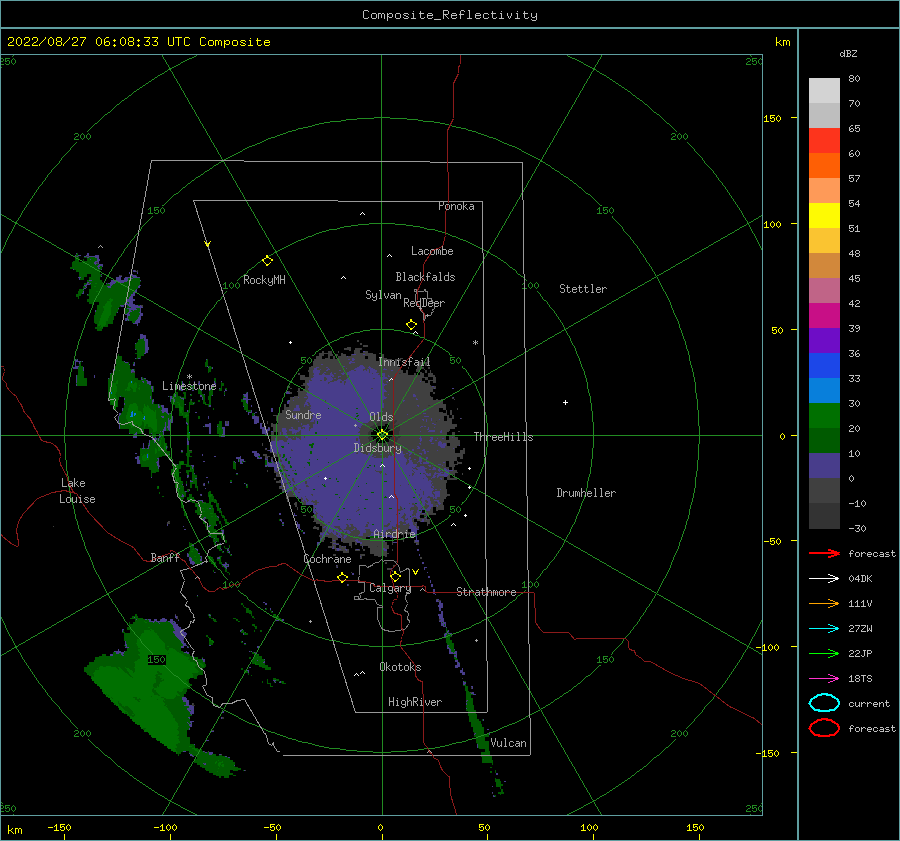
Task: Click the cyan 27ZW arrow in legend
Action: point(824,629)
